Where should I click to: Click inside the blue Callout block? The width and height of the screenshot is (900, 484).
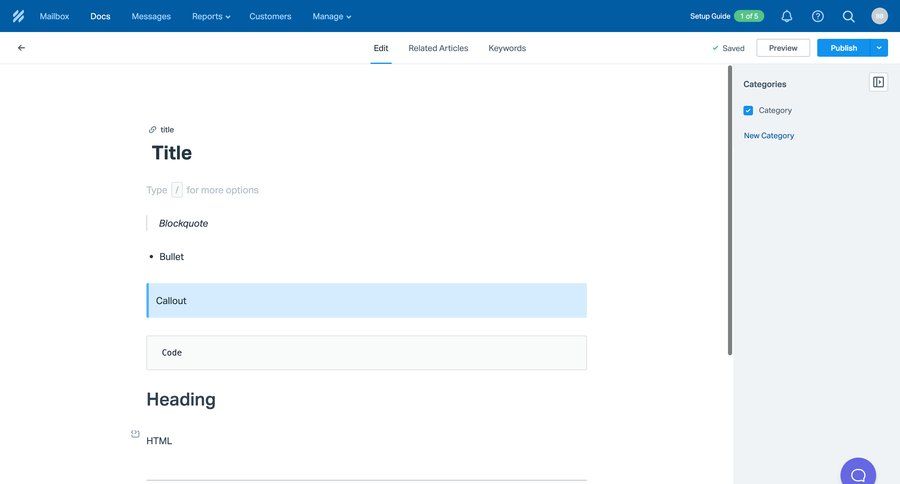366,300
